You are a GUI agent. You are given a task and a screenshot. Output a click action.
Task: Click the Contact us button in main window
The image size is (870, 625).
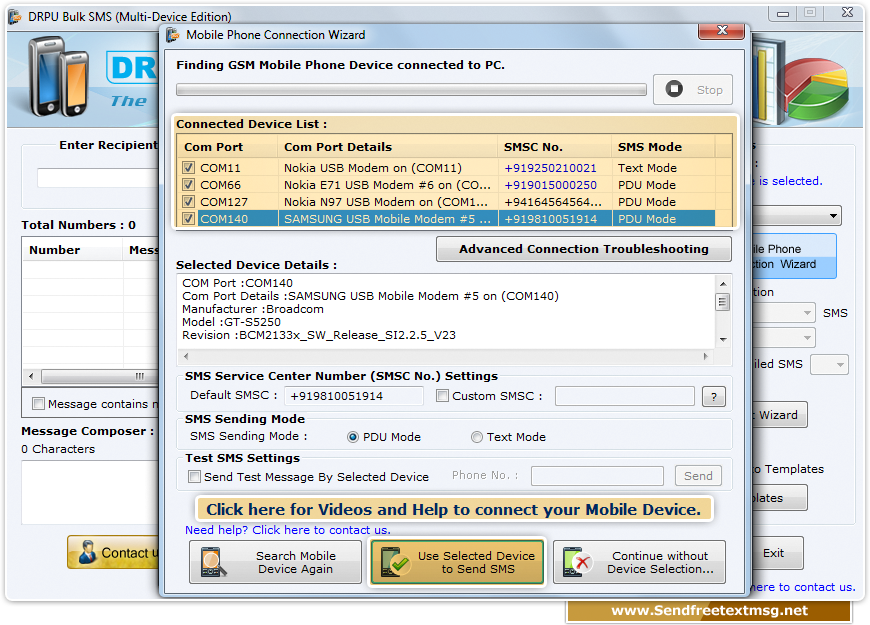click(113, 552)
